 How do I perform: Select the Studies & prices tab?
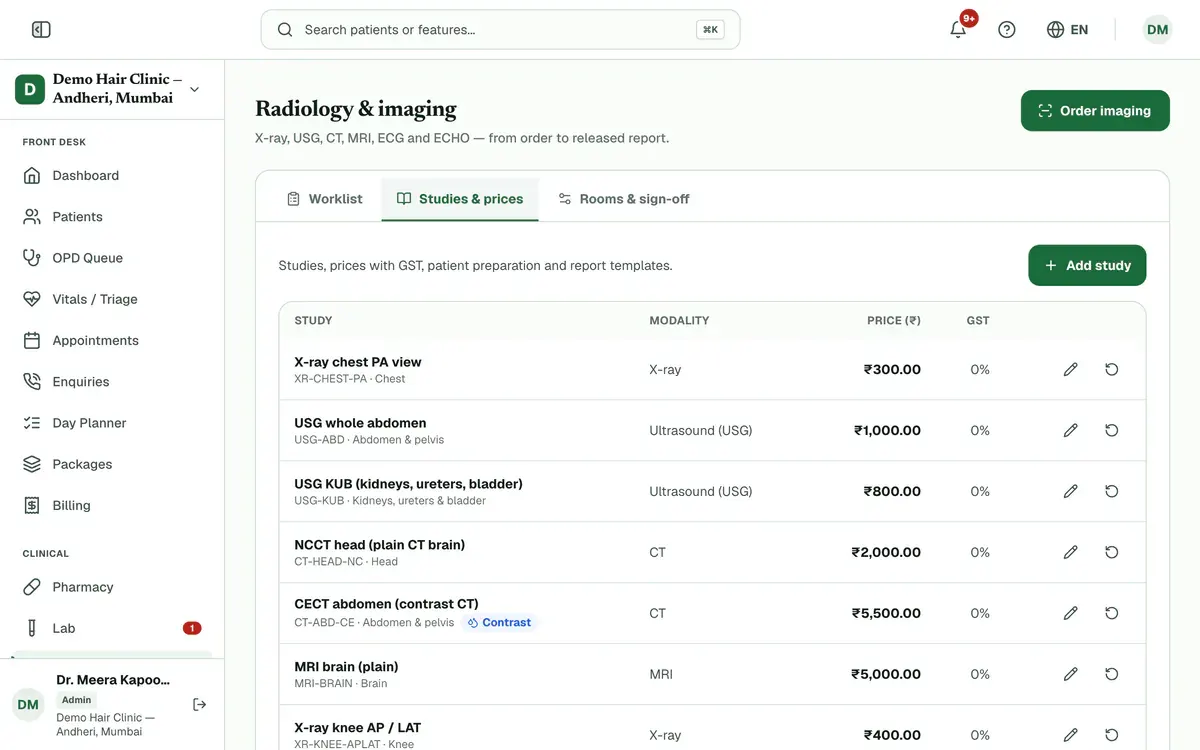pos(460,199)
